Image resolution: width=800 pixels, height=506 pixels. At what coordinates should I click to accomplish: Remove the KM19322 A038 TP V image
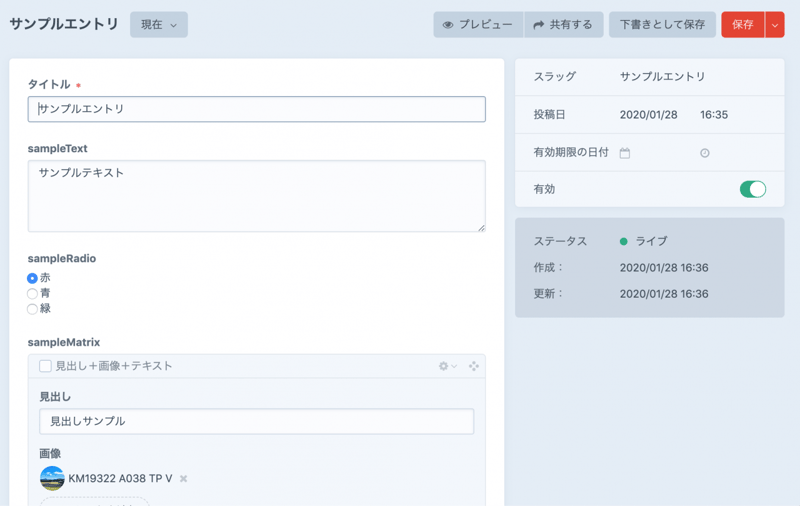click(x=183, y=479)
